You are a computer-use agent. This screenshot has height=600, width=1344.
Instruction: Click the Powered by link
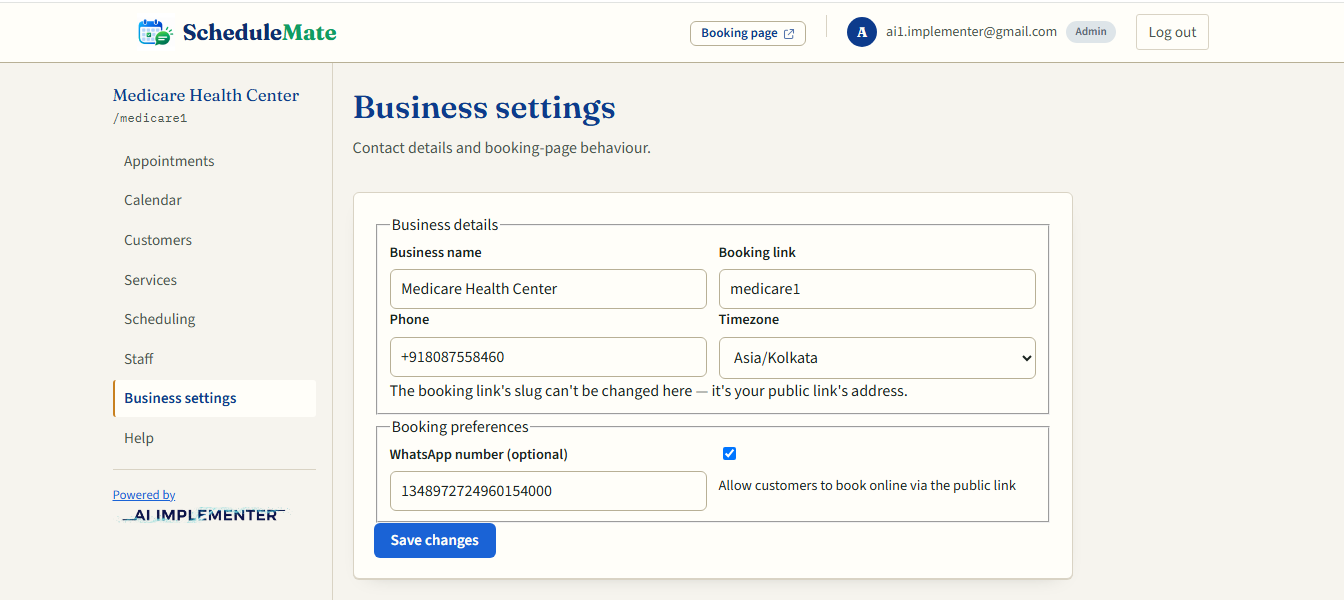click(x=144, y=495)
